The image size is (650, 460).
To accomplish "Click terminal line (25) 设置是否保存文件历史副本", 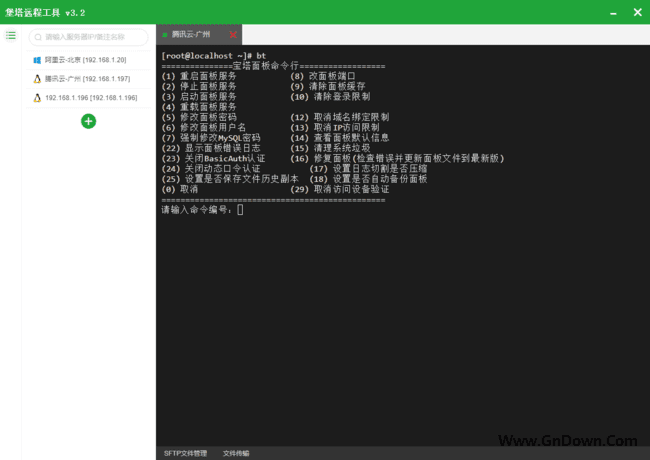I will click(230, 179).
